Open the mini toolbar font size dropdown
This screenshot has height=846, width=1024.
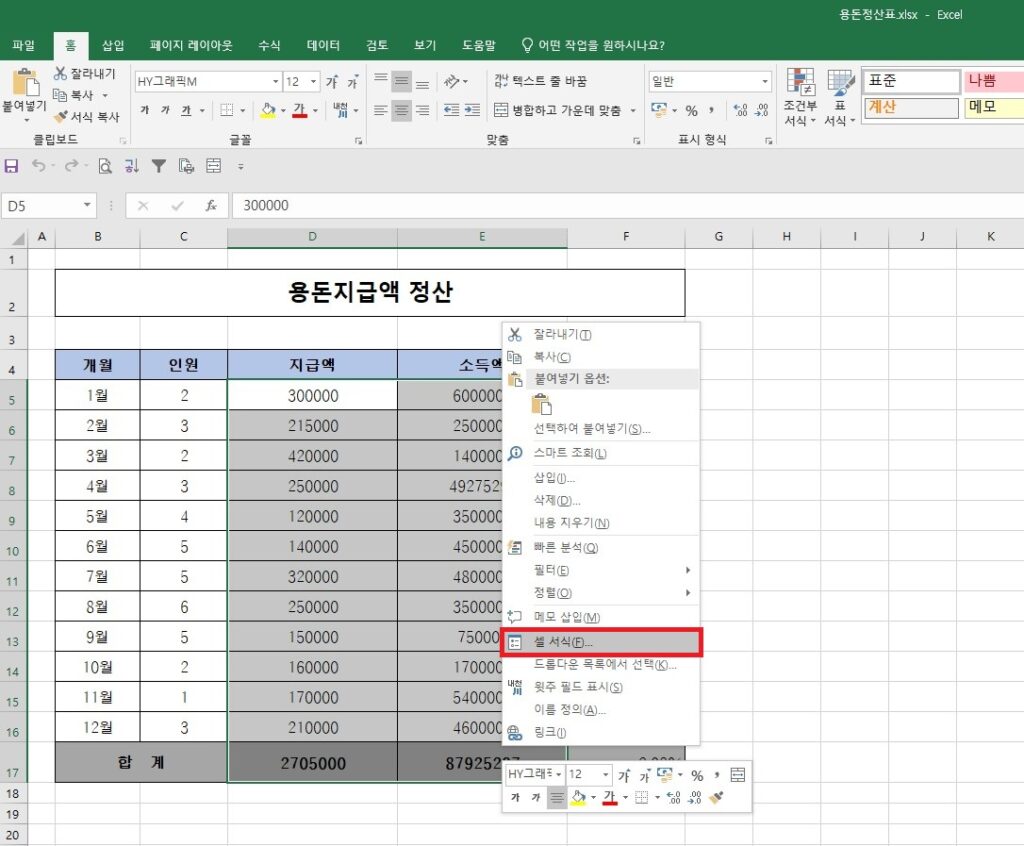point(605,775)
